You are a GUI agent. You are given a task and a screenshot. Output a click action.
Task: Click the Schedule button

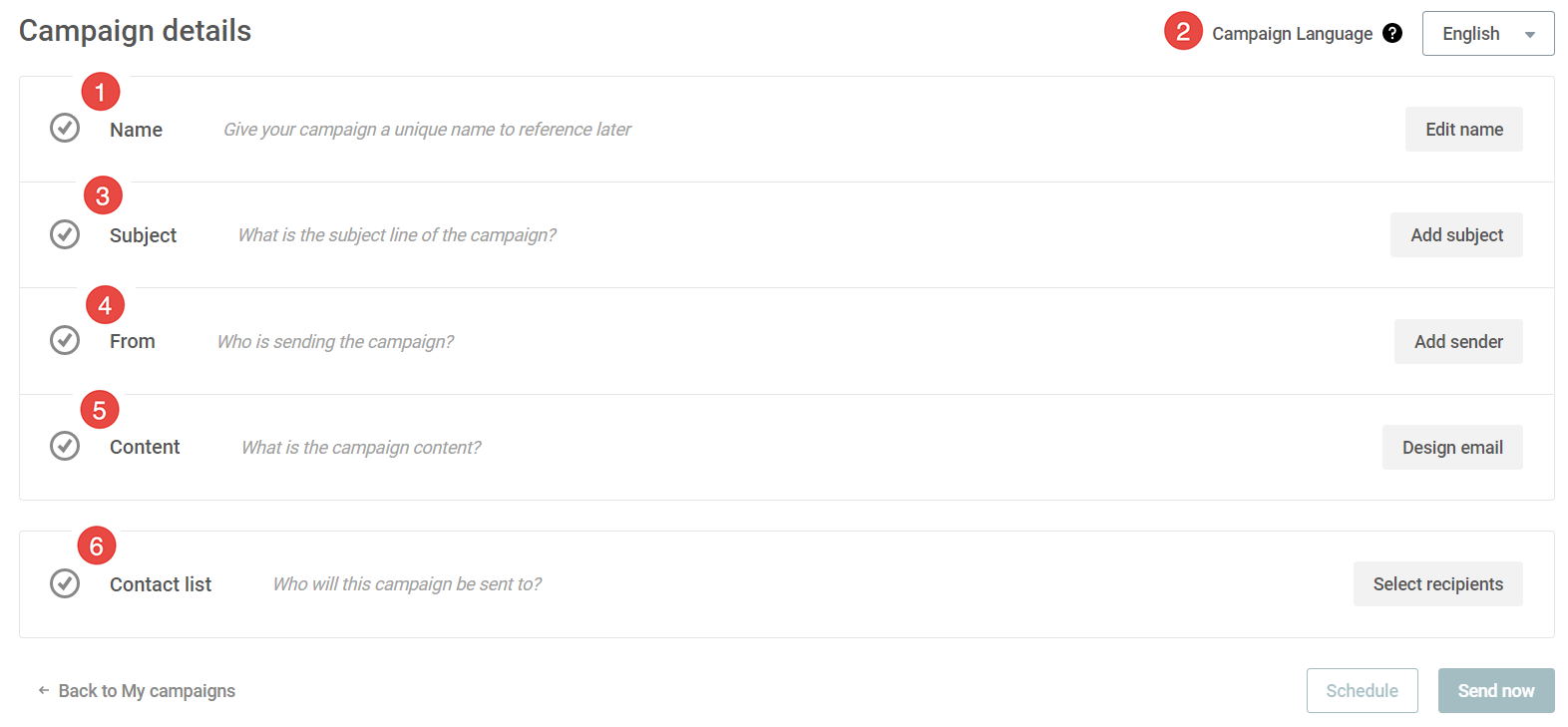[x=1362, y=690]
